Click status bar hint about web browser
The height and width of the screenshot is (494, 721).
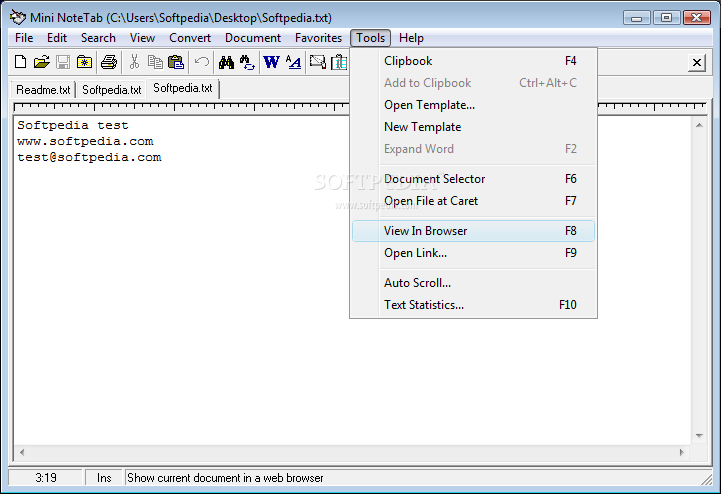[x=225, y=478]
